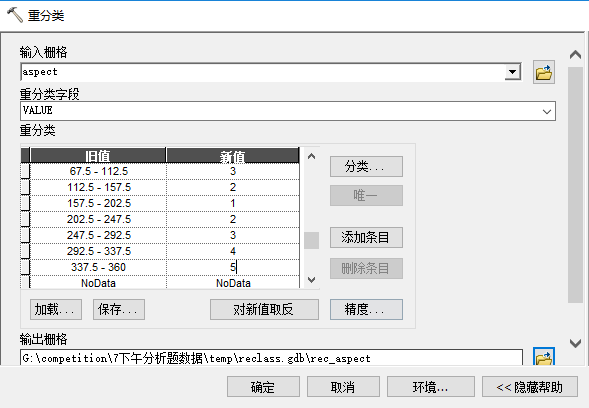Screen dimensions: 589x408
Task: Select row handle for 337.5 - 360
Action: click(25, 267)
